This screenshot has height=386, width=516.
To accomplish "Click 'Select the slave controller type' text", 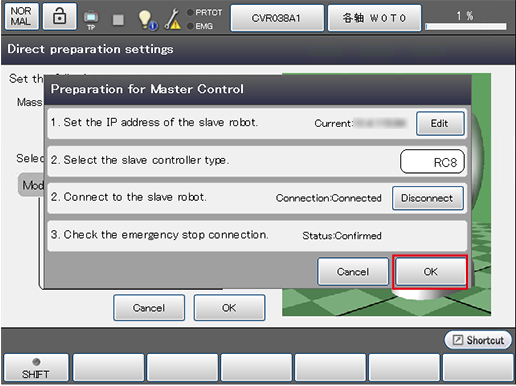I will click(x=146, y=160).
